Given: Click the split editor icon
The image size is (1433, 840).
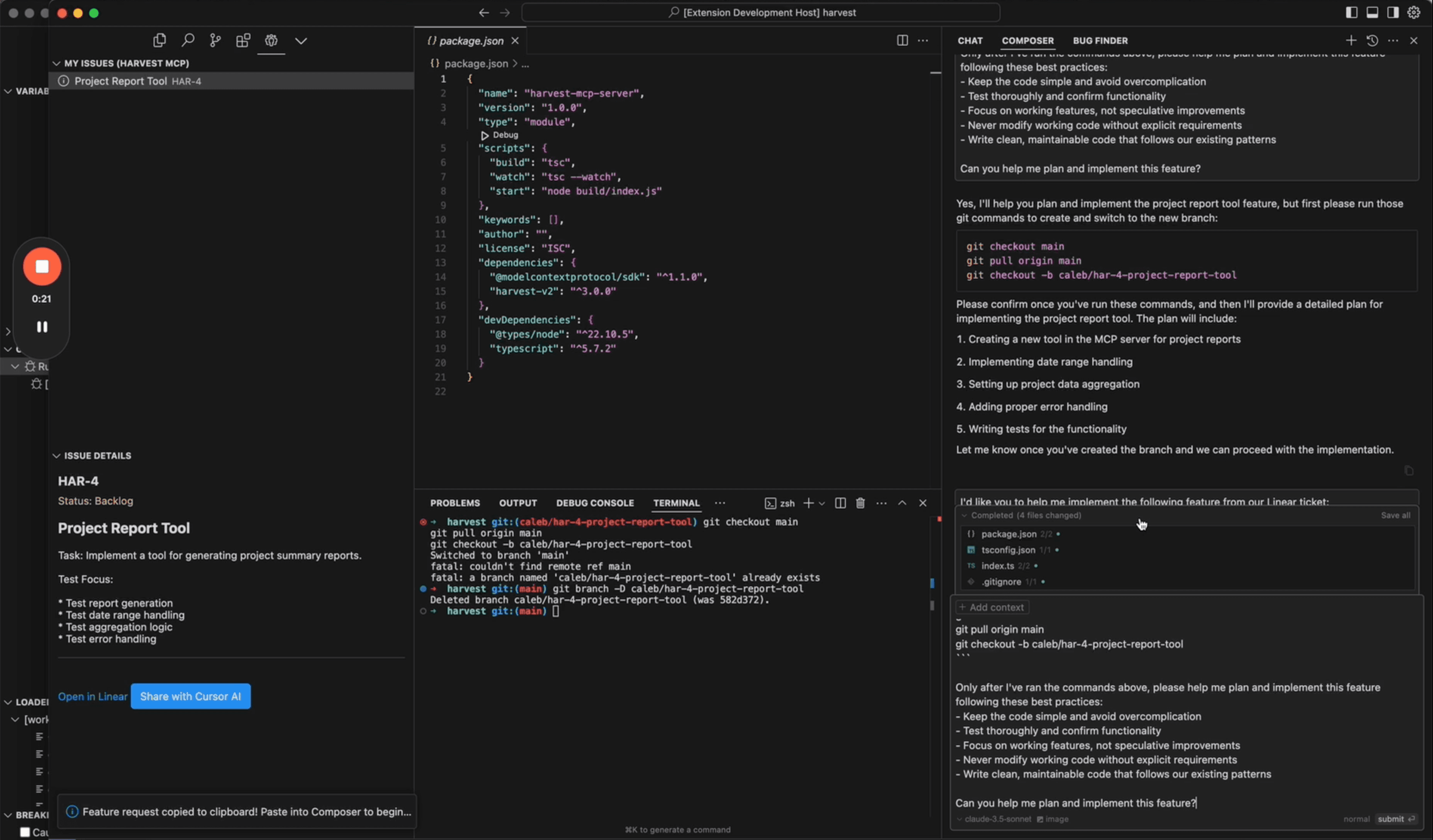Looking at the screenshot, I should point(902,40).
